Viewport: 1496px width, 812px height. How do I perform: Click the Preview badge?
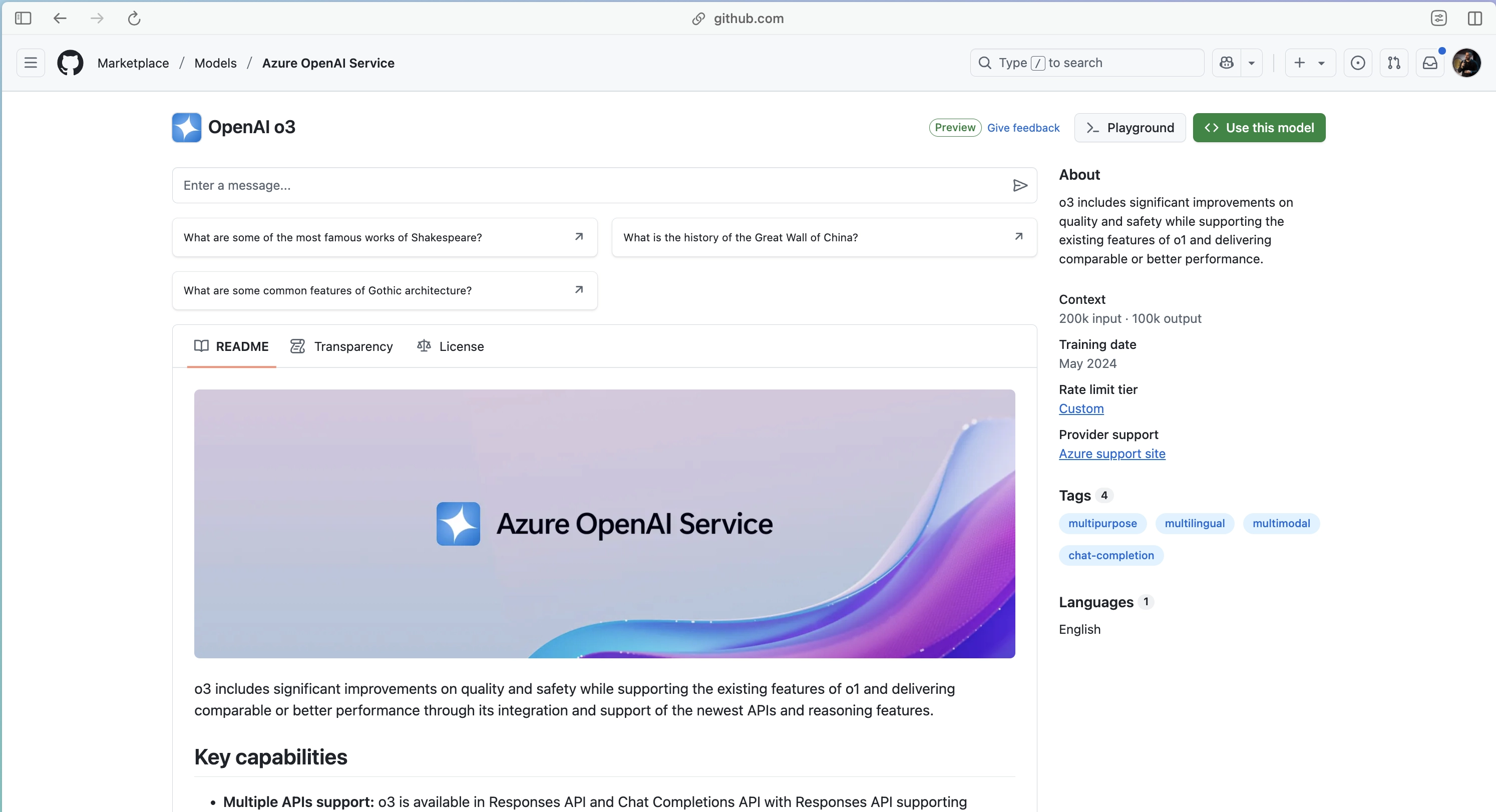[955, 127]
